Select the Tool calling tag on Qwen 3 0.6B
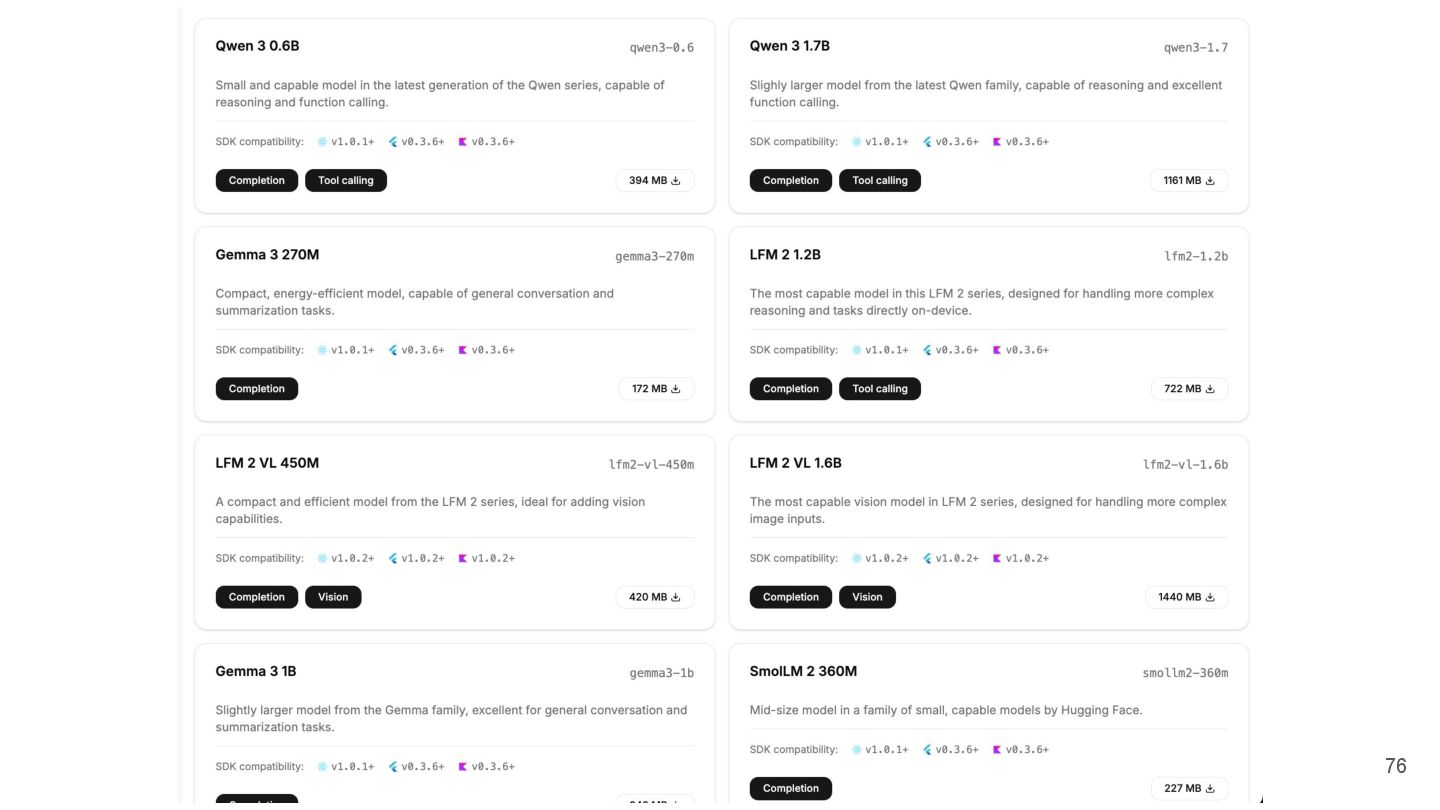 click(345, 181)
